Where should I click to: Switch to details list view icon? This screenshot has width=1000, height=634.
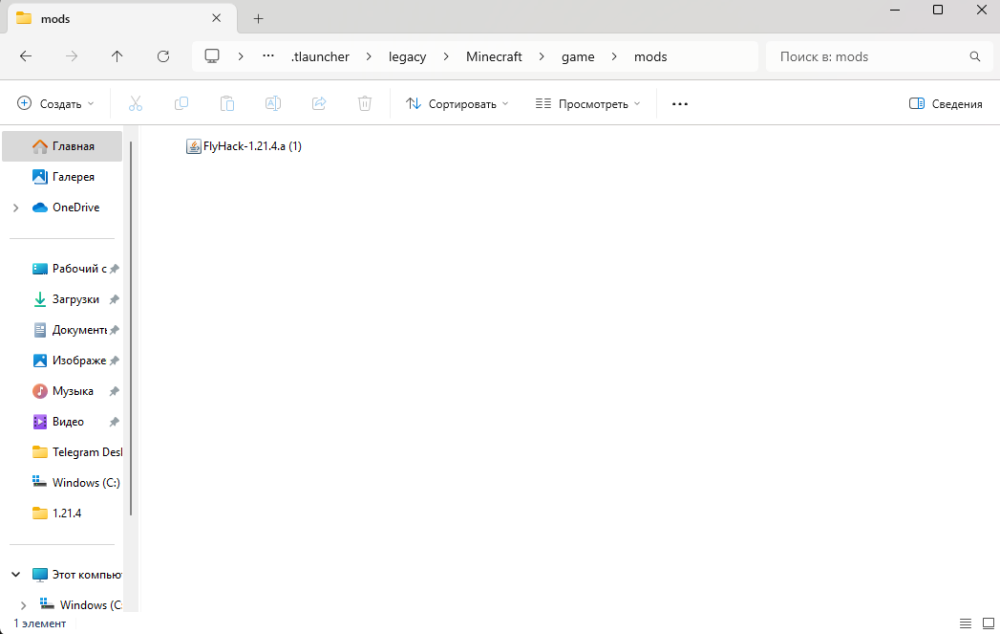click(x=966, y=623)
